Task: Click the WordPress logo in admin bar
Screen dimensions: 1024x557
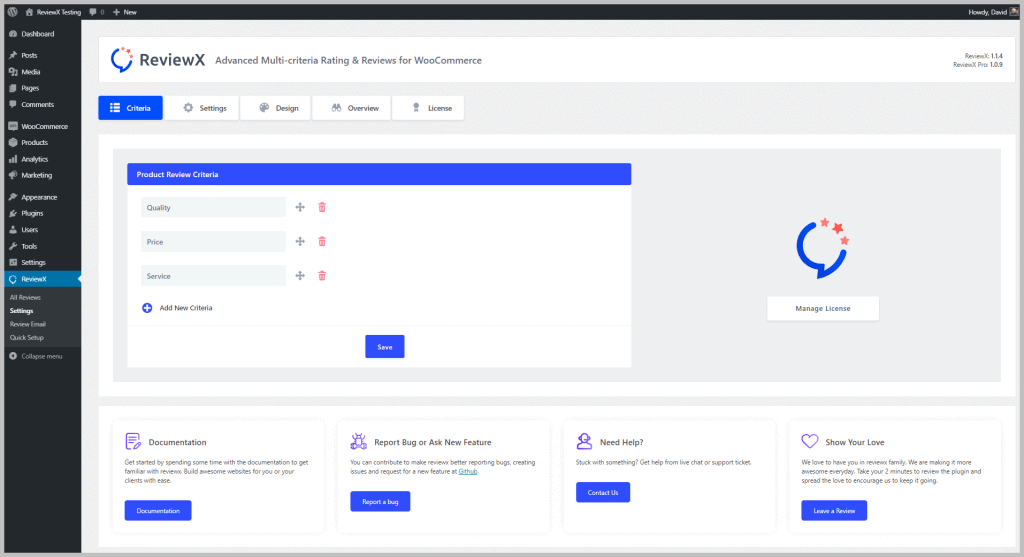Action: [x=12, y=10]
